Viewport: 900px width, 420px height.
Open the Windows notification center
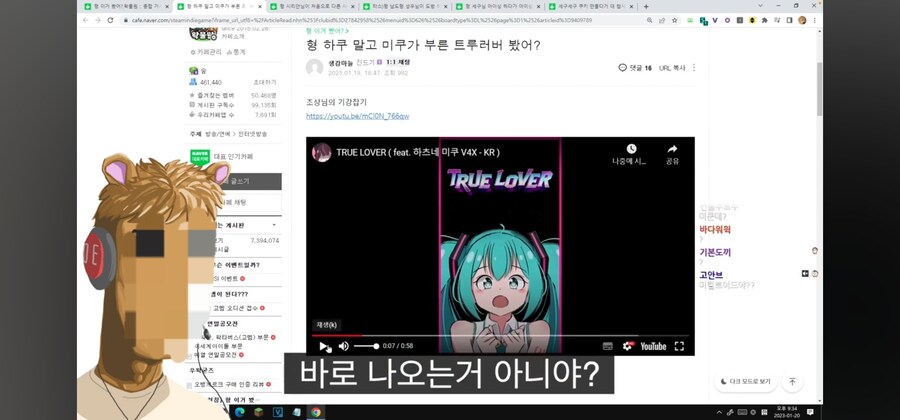pos(810,412)
